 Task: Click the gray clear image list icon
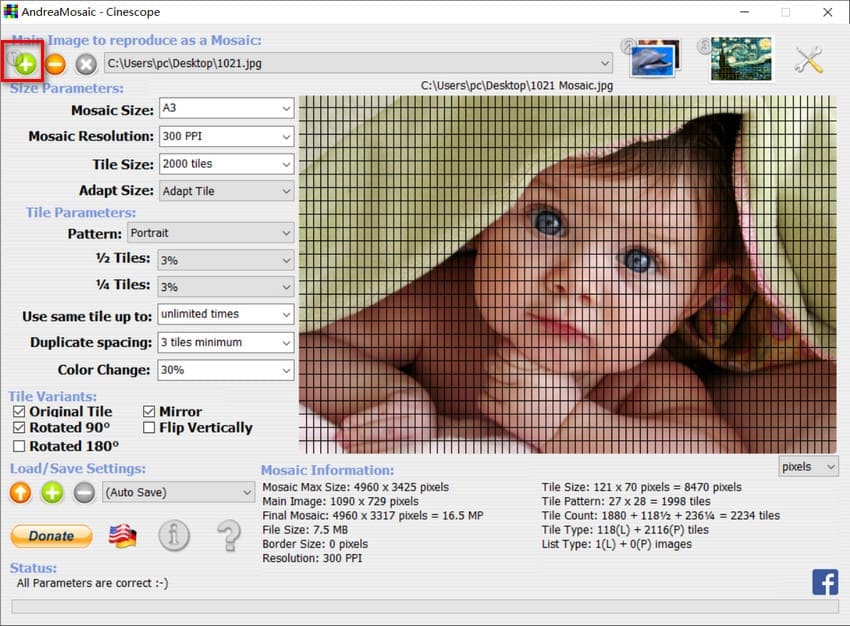[x=86, y=64]
